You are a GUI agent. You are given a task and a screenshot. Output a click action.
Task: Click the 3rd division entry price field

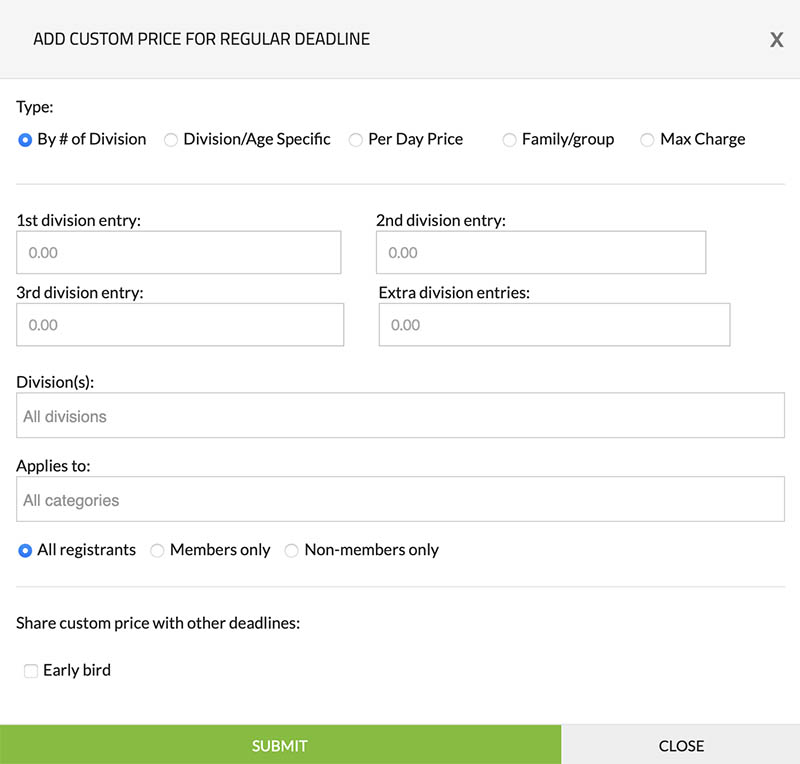(x=180, y=325)
